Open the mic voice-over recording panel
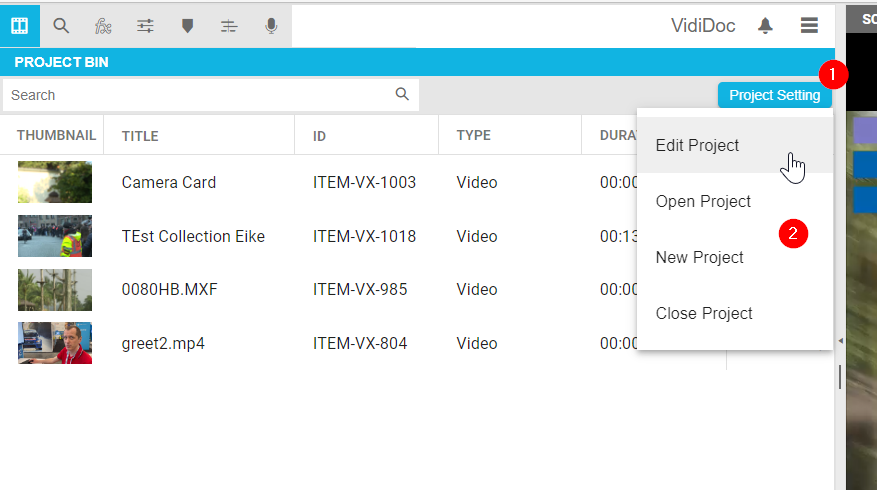877x490 pixels. click(271, 26)
